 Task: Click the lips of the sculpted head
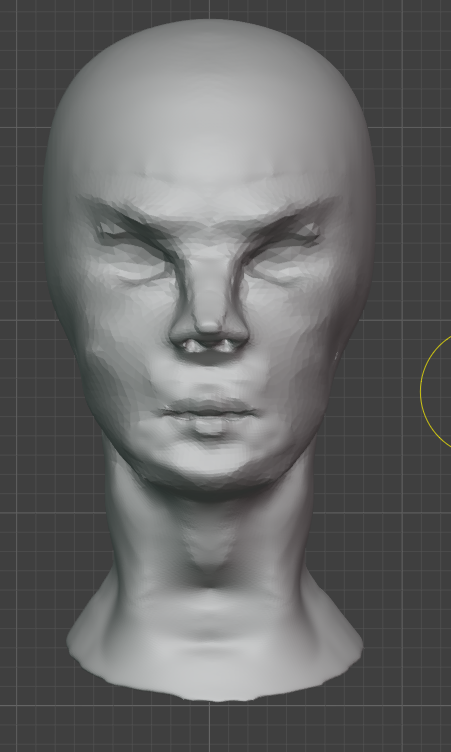pos(209,415)
